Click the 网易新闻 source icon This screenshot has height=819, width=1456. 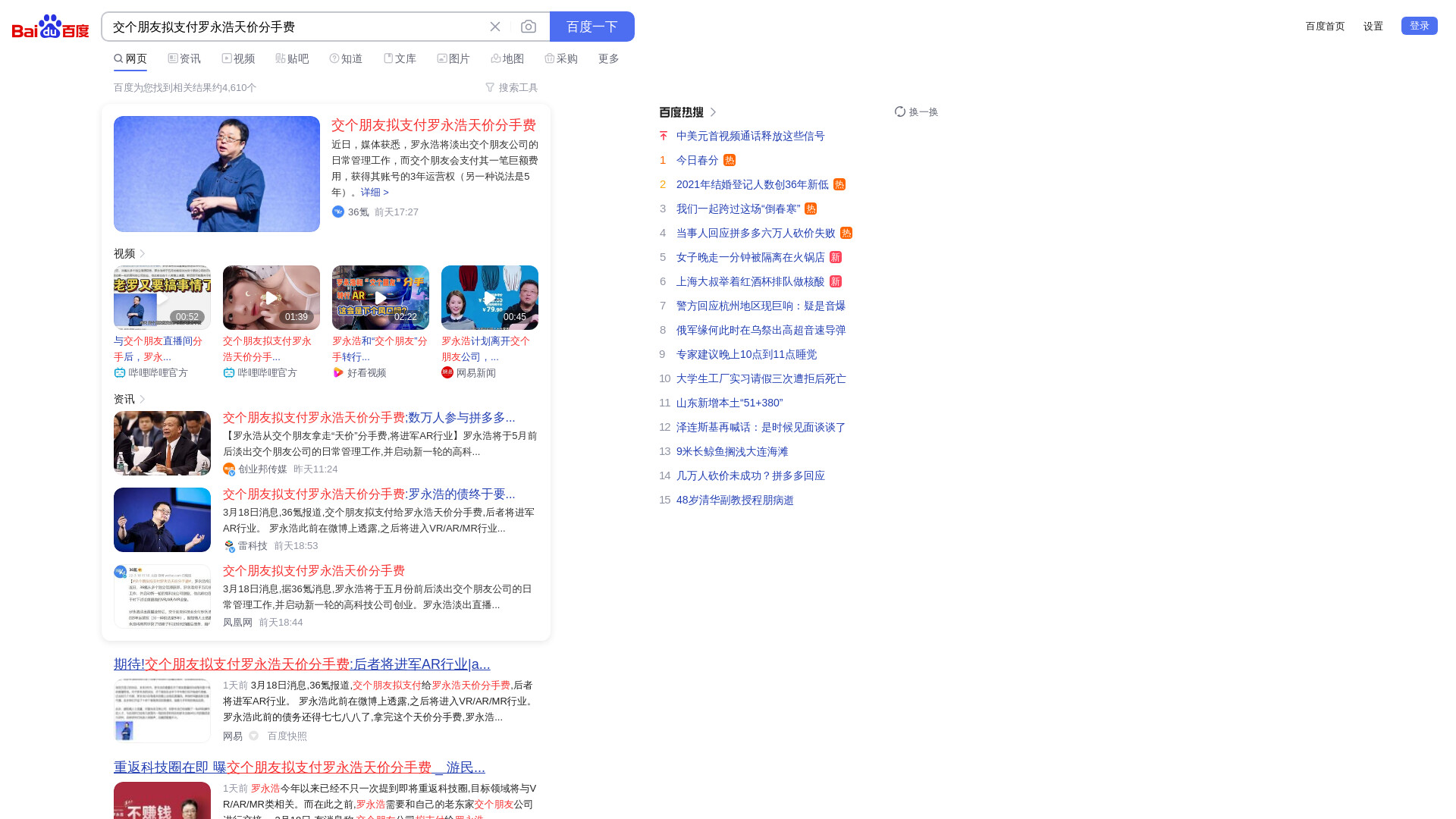pos(447,372)
